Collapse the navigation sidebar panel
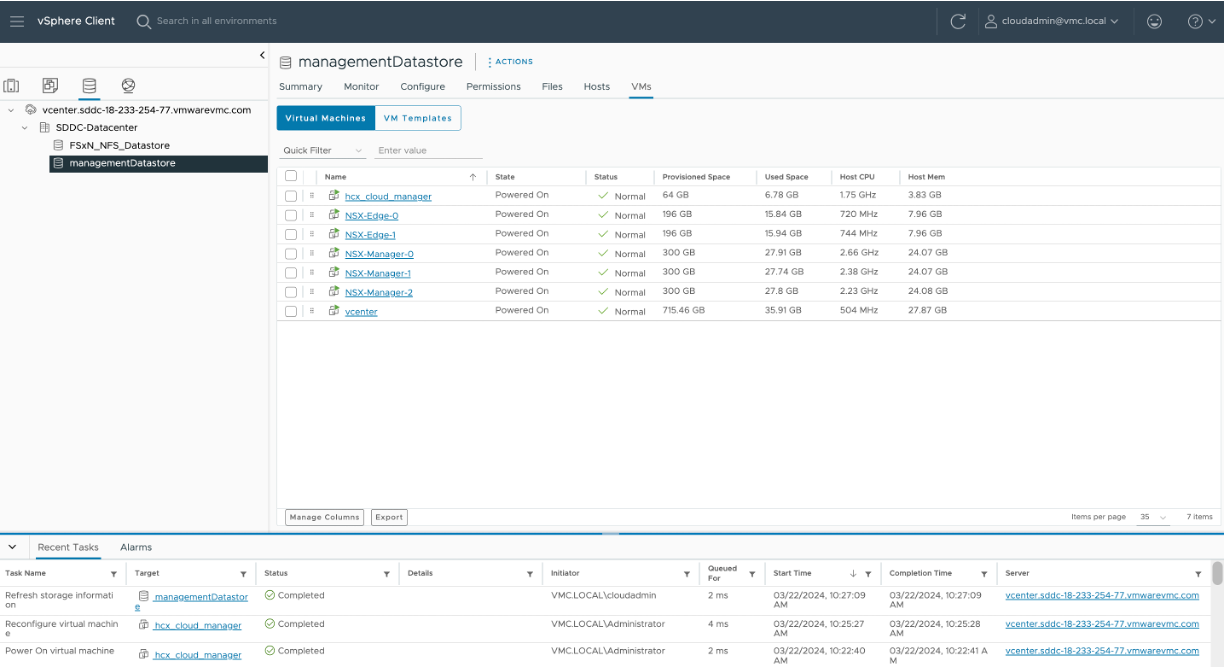Image resolution: width=1224 pixels, height=668 pixels. 262,55
